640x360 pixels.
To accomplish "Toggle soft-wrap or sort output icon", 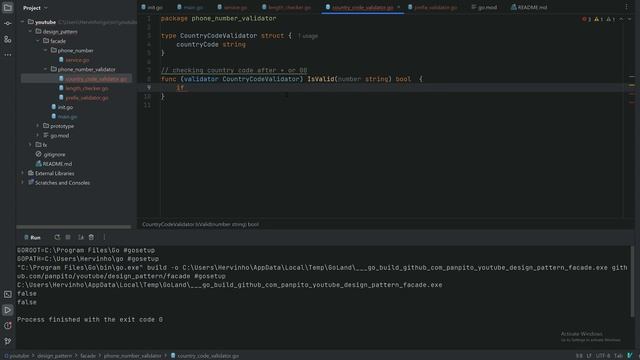I will point(80,237).
